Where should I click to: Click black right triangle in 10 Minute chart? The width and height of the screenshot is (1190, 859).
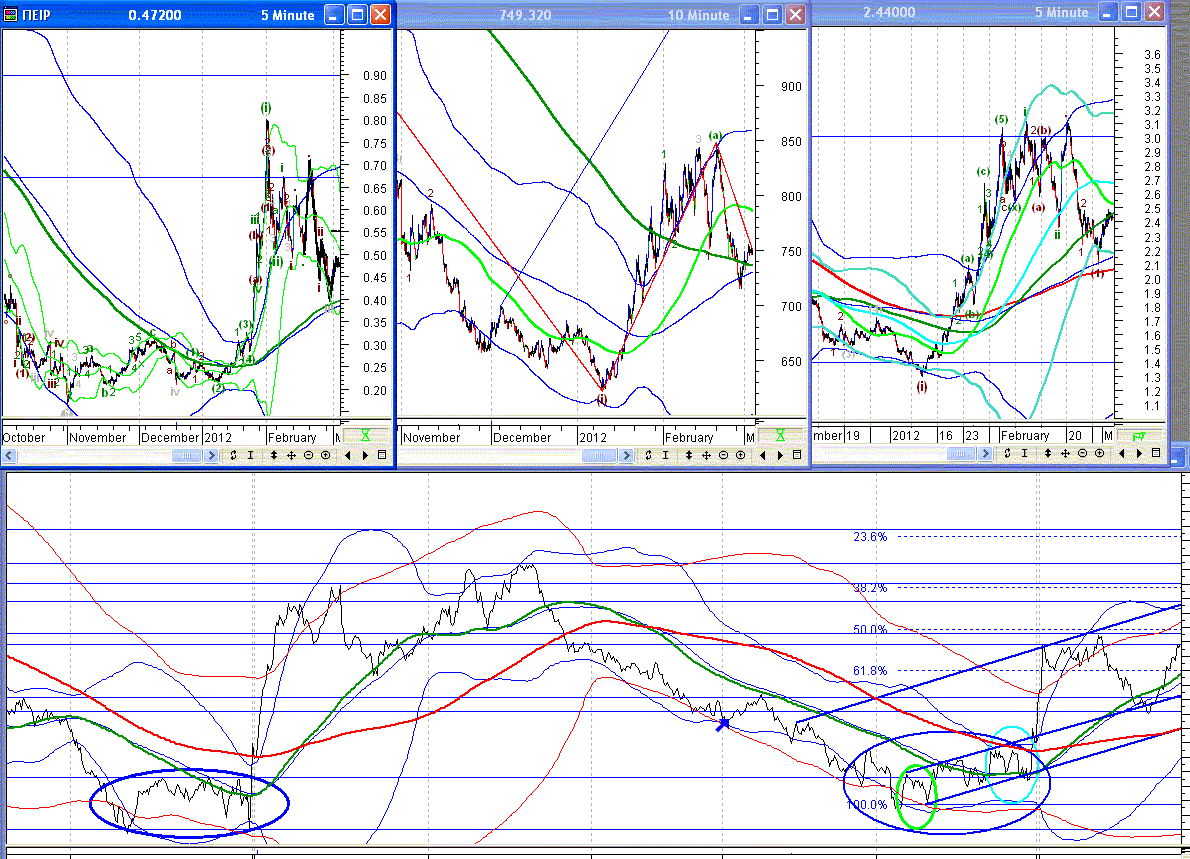(780, 455)
